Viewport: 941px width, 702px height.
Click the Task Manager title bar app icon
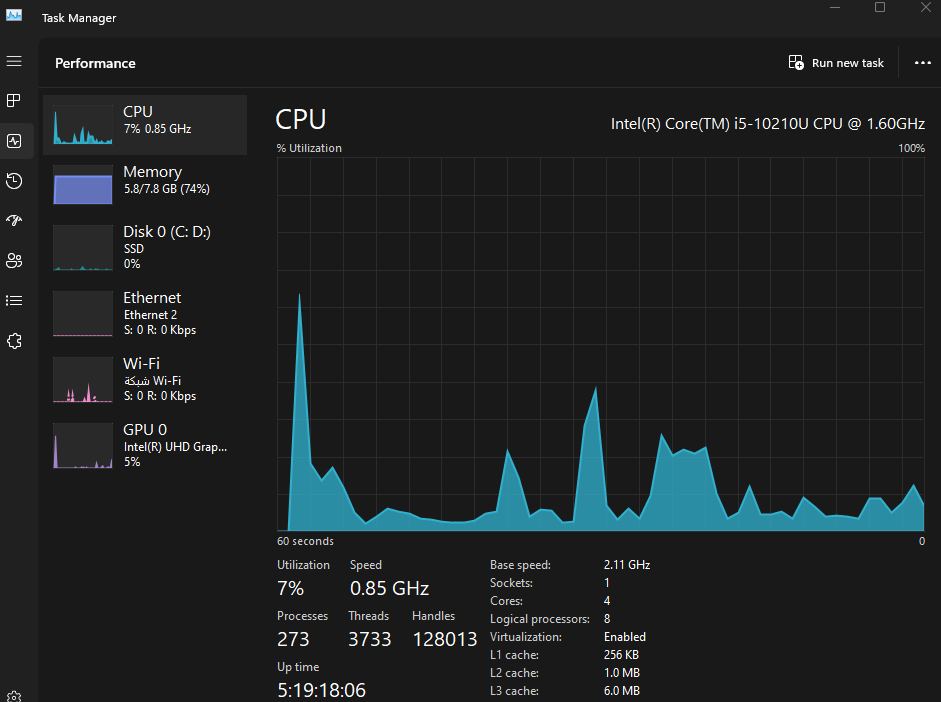point(14,15)
